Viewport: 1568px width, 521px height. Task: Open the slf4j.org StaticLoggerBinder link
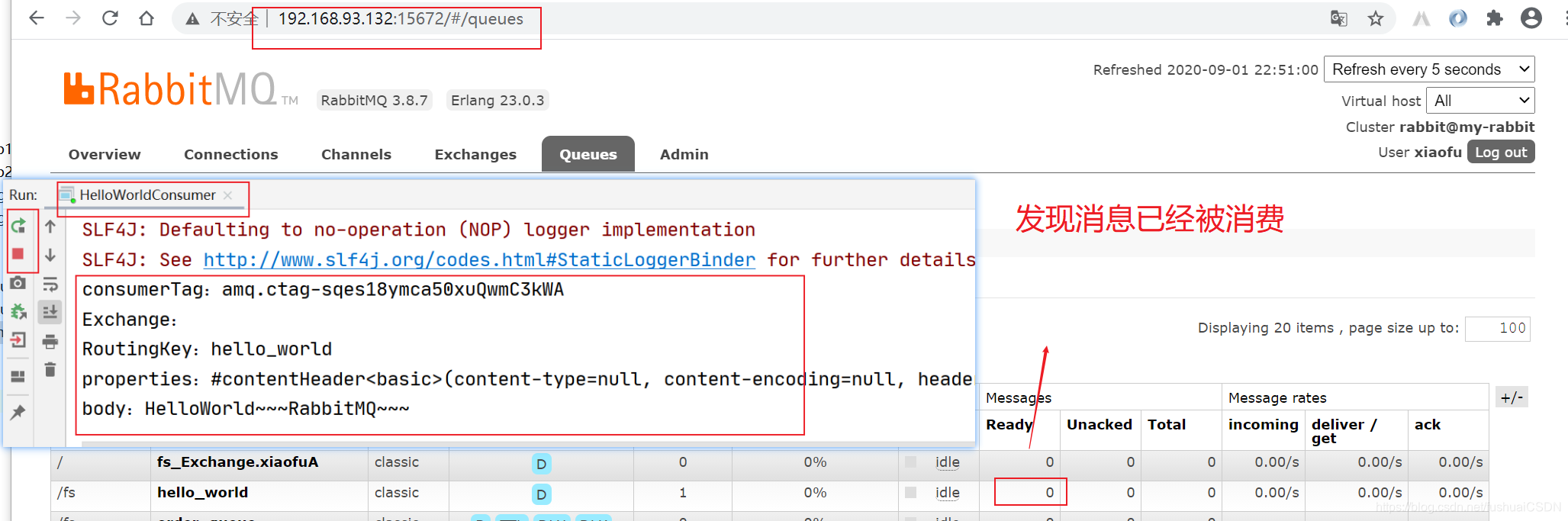(479, 260)
